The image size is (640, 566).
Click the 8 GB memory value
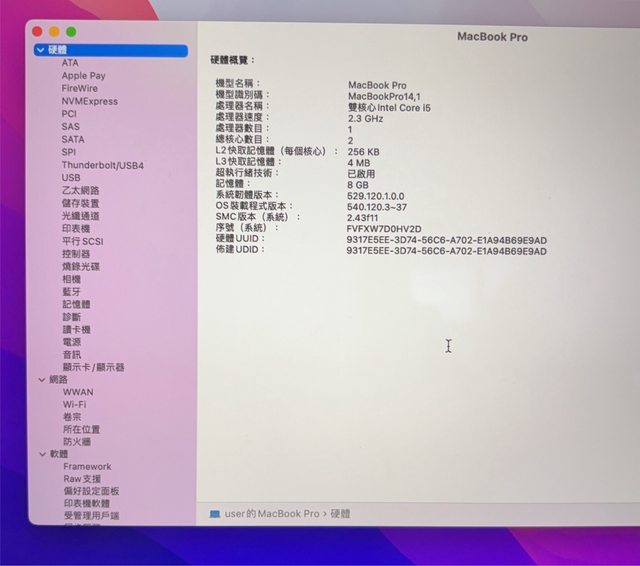358,185
